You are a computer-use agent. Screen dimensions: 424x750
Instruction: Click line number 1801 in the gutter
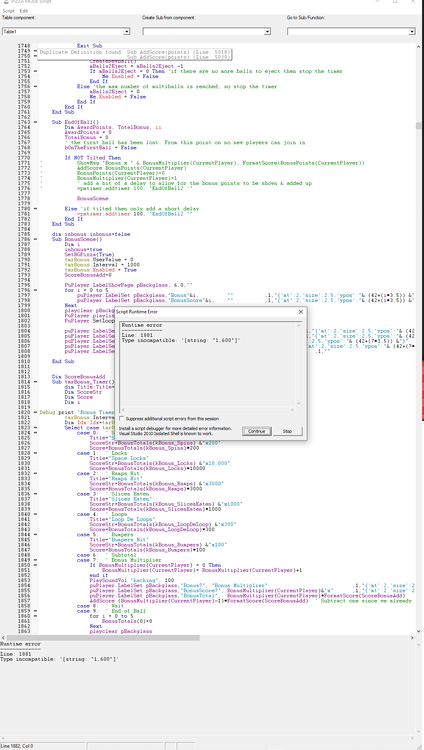pyautogui.click(x=23, y=316)
